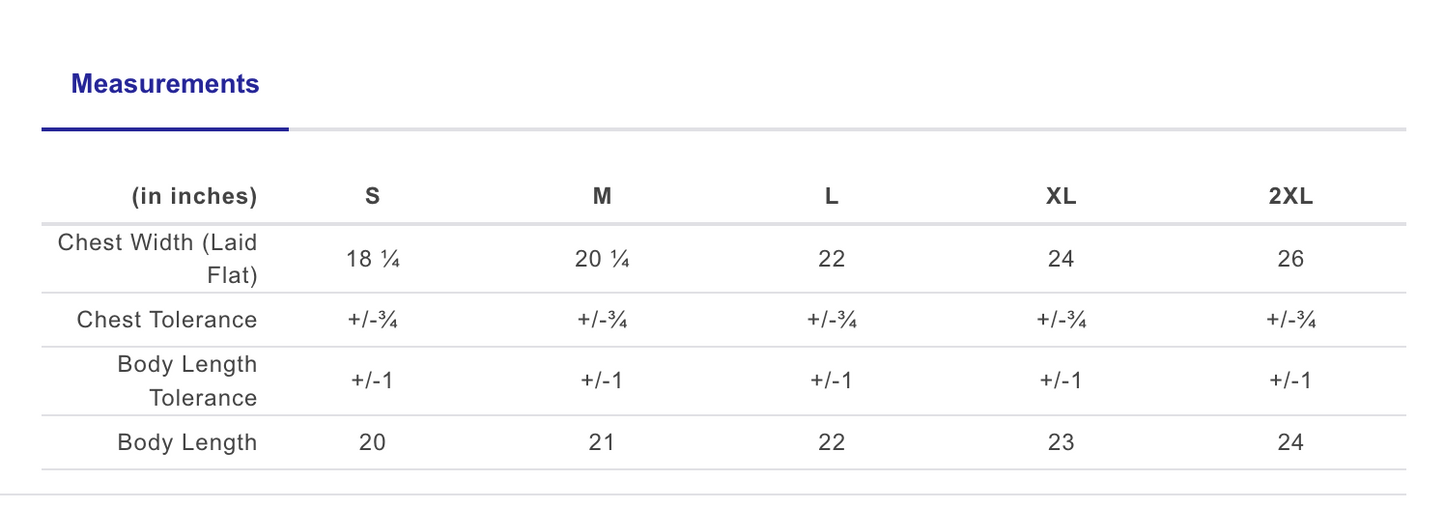Click the 20 ¼ chest width for M
This screenshot has height=508, width=1445.
click(x=602, y=259)
